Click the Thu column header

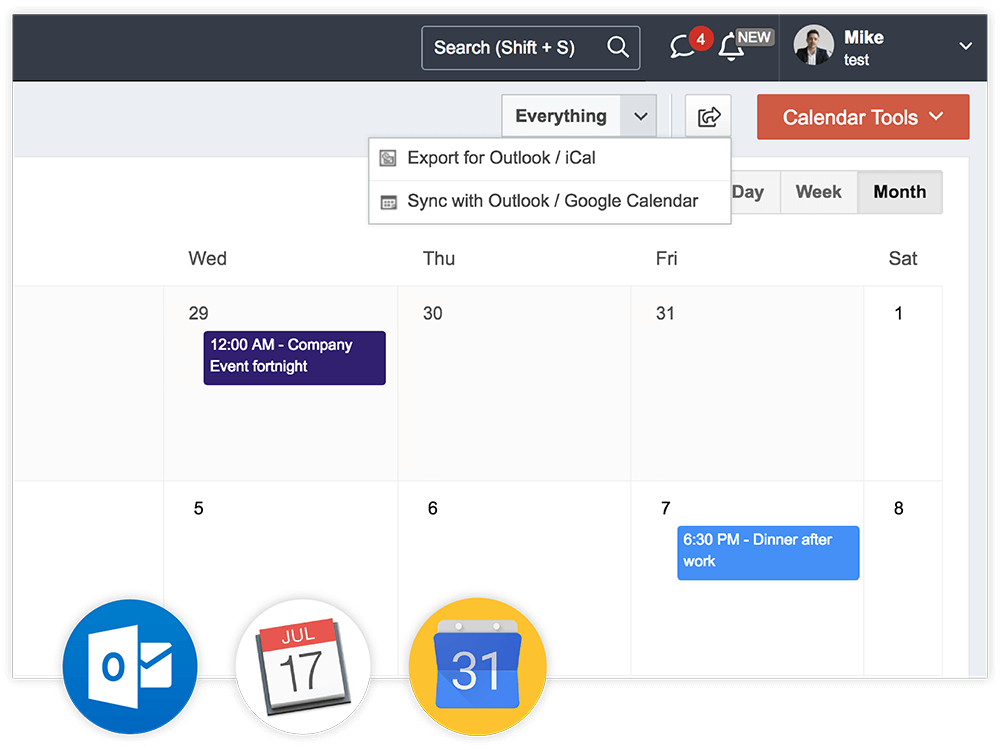439,258
